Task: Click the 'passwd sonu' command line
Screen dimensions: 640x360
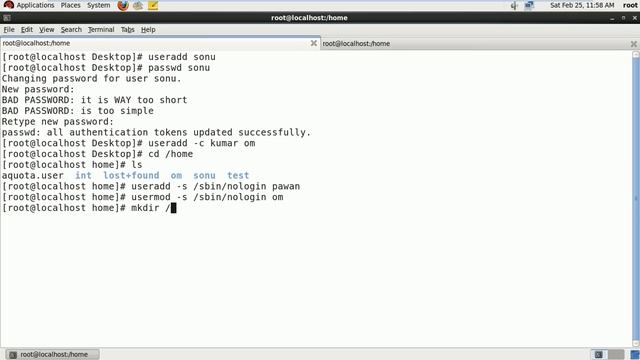Action: pyautogui.click(x=106, y=67)
